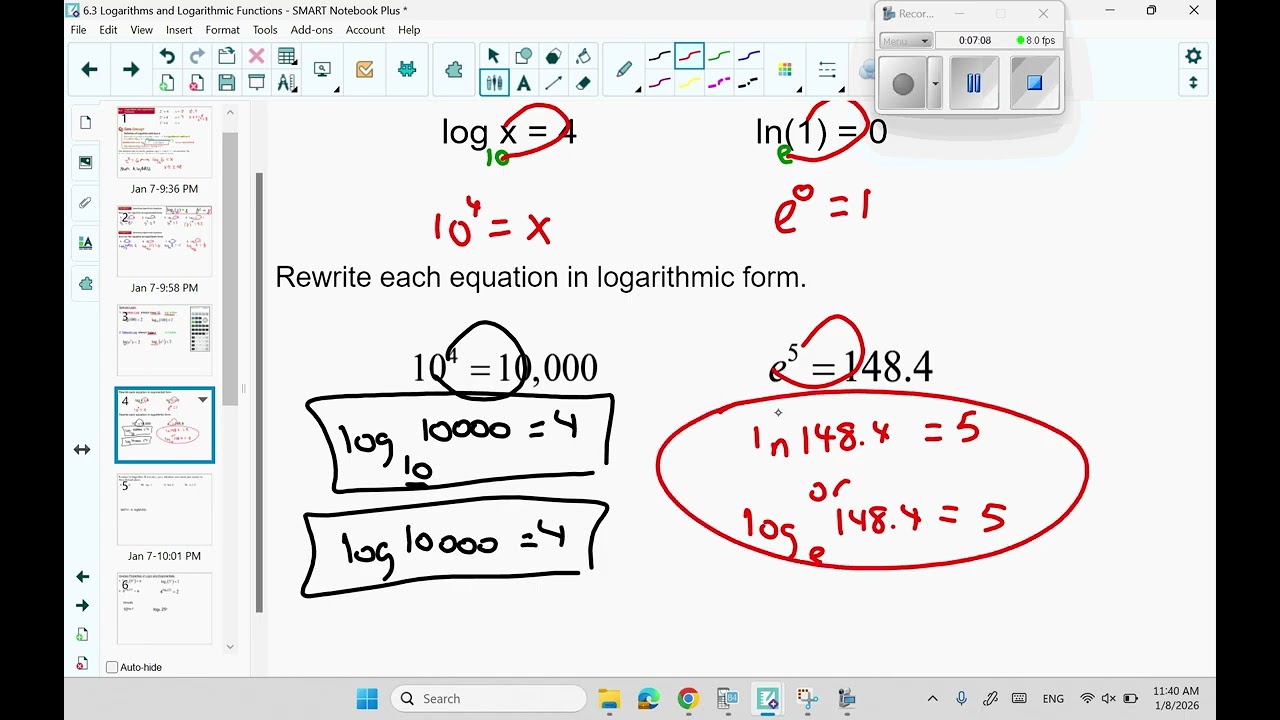This screenshot has height=720, width=1280.
Task: Go to previous page with toolbar back arrow
Action: [89, 69]
